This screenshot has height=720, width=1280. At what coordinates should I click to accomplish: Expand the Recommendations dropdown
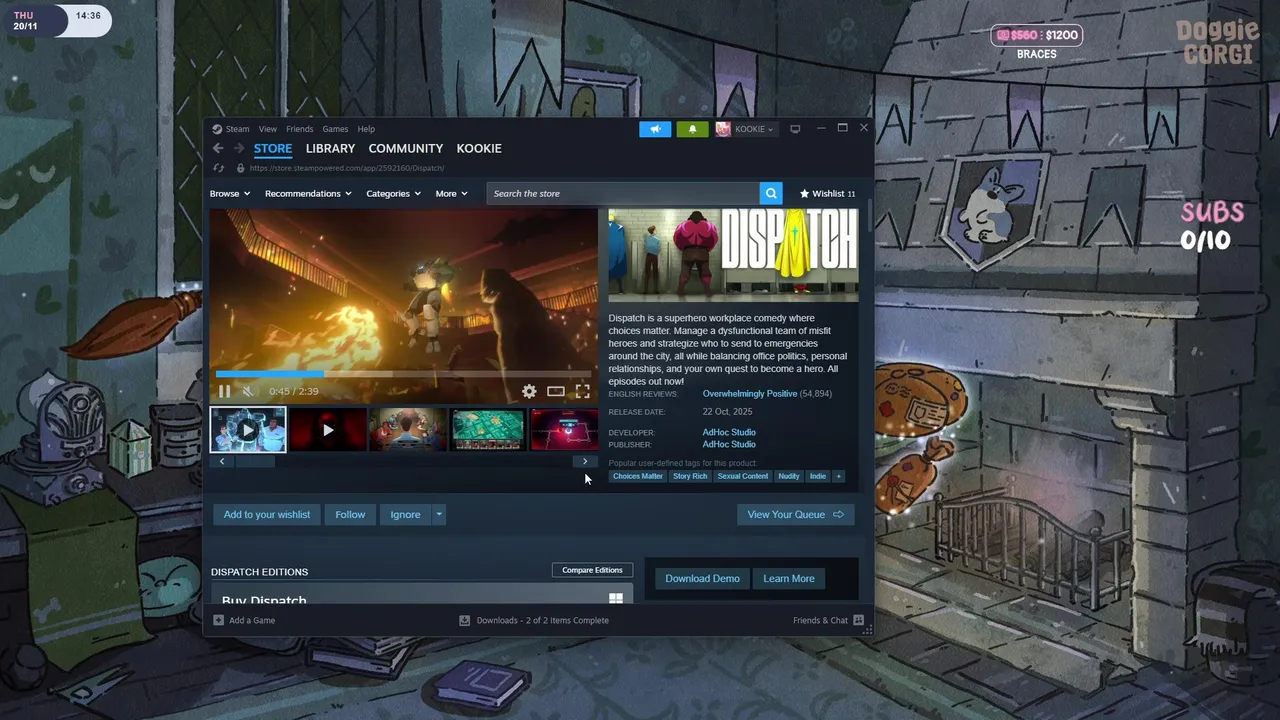[308, 193]
